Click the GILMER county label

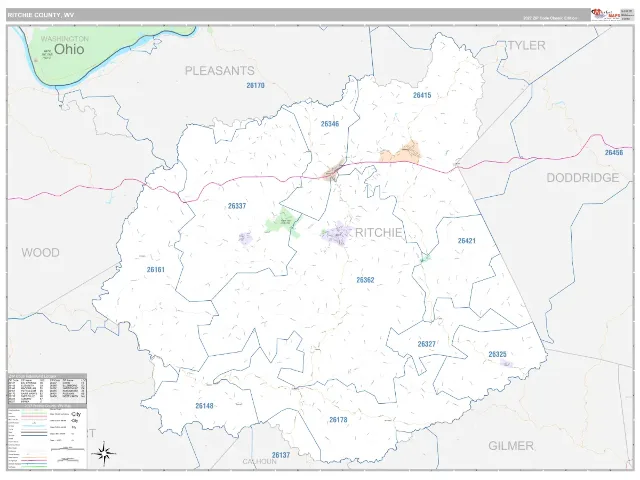[511, 446]
